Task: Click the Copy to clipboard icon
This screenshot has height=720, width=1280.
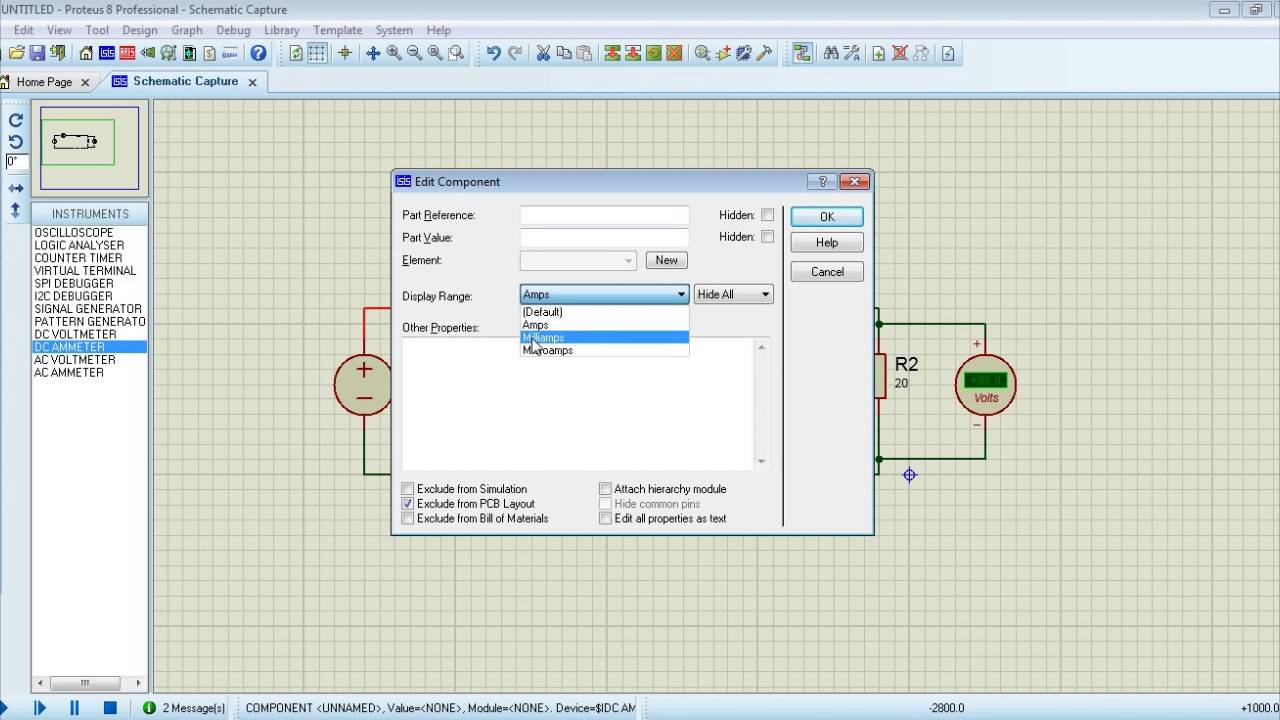Action: tap(564, 53)
